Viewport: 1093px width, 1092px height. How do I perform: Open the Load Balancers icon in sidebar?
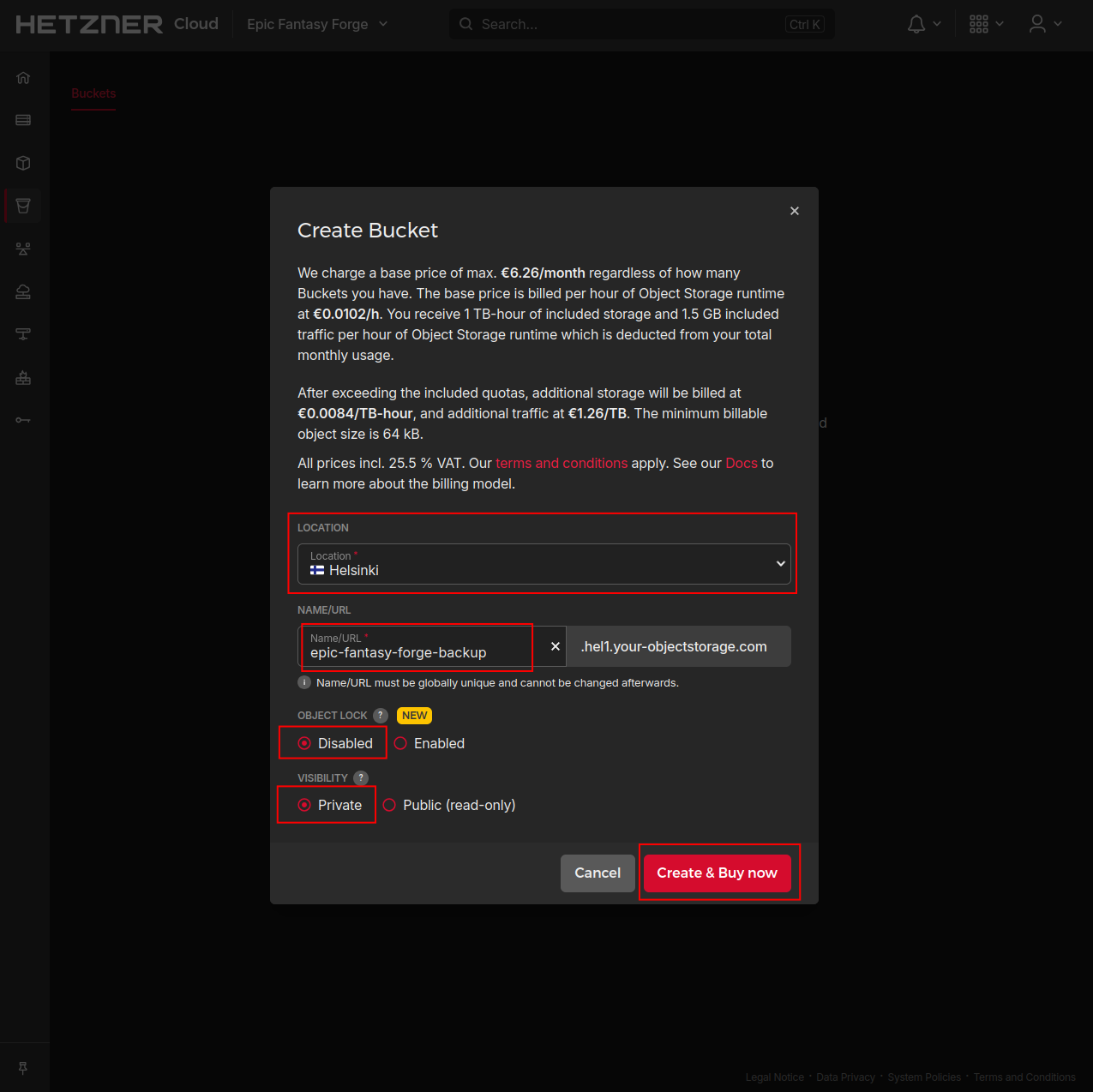23,249
